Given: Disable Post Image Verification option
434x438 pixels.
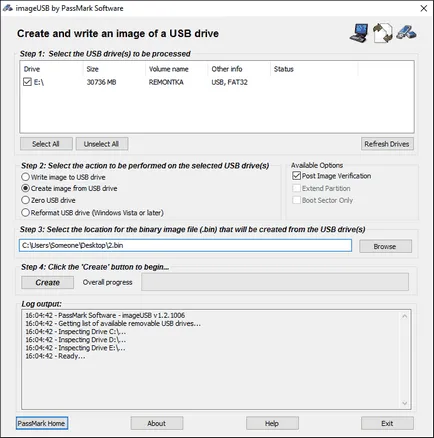Looking at the screenshot, I should pos(296,176).
